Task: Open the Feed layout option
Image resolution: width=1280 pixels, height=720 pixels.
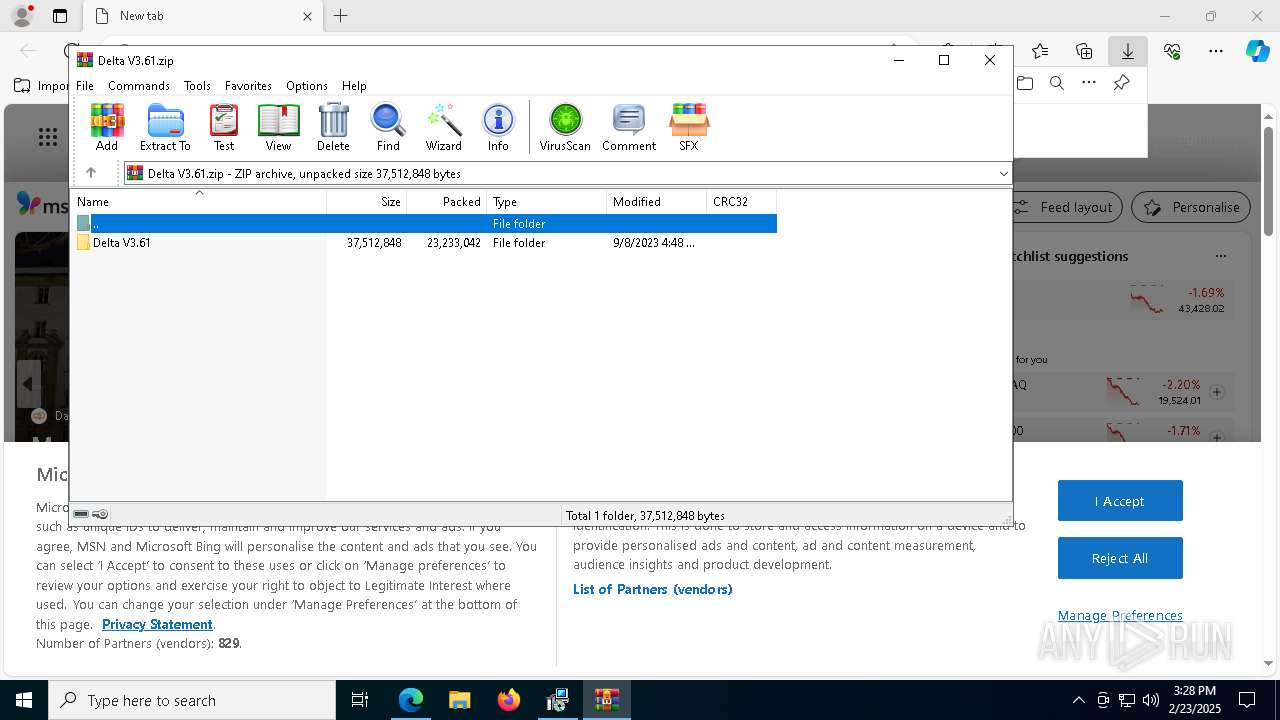Action: (1066, 207)
